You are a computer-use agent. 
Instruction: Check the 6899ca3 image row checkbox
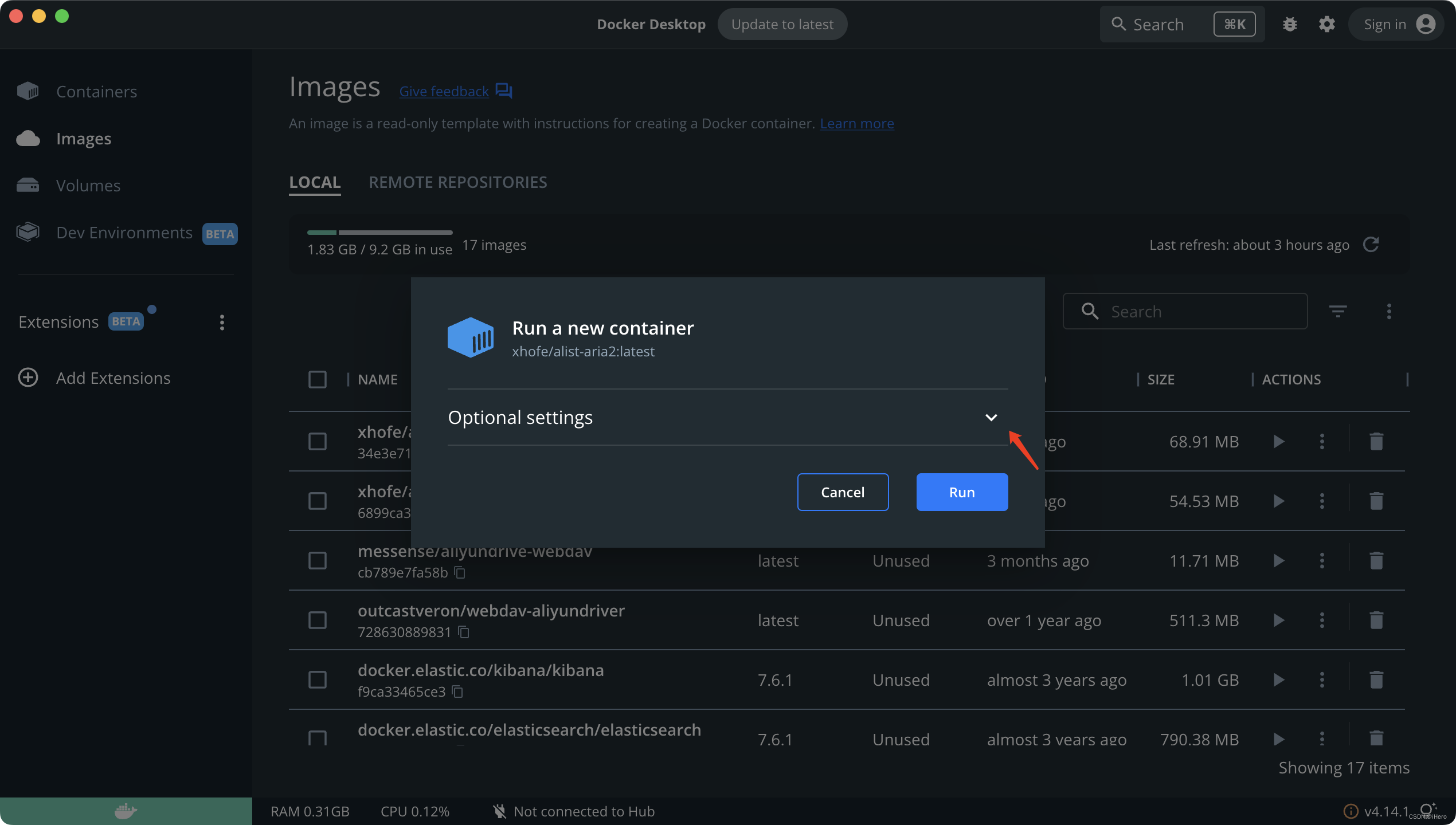[x=318, y=501]
